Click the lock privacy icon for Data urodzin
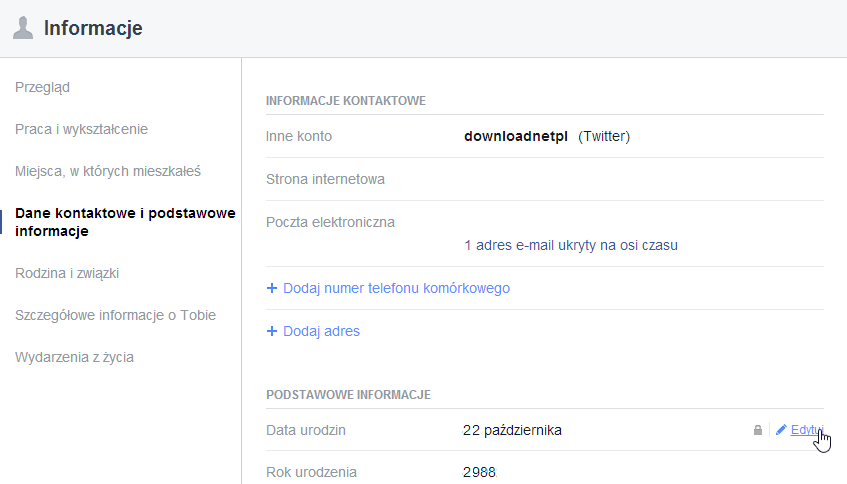 click(x=758, y=430)
